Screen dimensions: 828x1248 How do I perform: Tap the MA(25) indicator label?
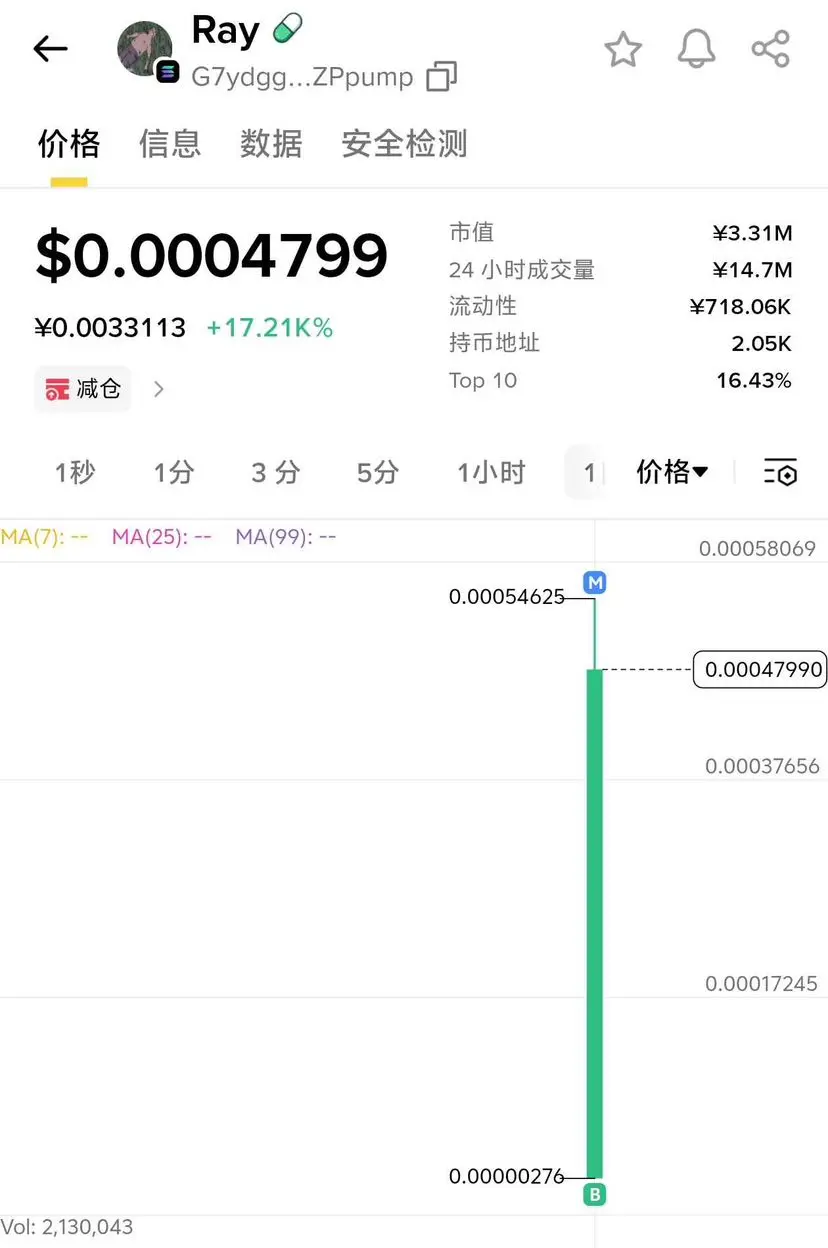pos(162,537)
